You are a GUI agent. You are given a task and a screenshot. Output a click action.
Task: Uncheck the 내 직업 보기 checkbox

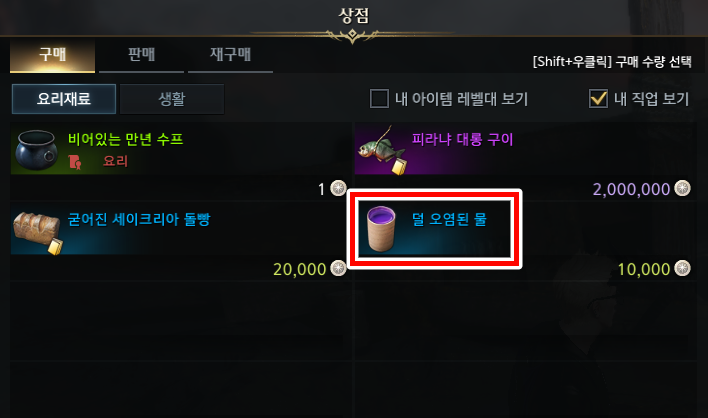(598, 98)
